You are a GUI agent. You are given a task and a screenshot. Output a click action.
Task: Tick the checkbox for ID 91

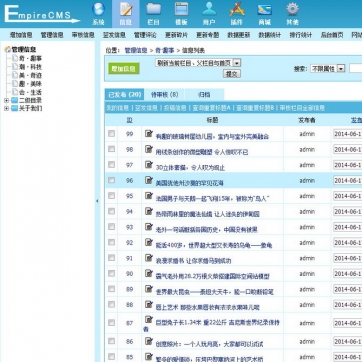[111, 258]
